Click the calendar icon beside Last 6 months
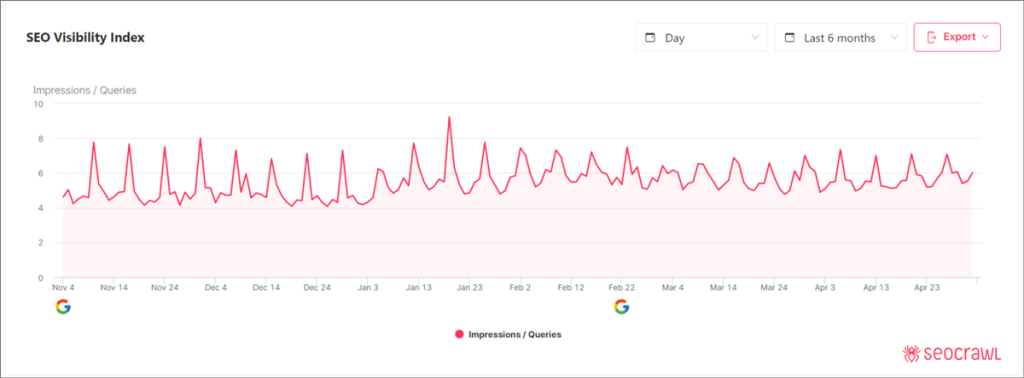Viewport: 1024px width, 378px height. point(790,38)
